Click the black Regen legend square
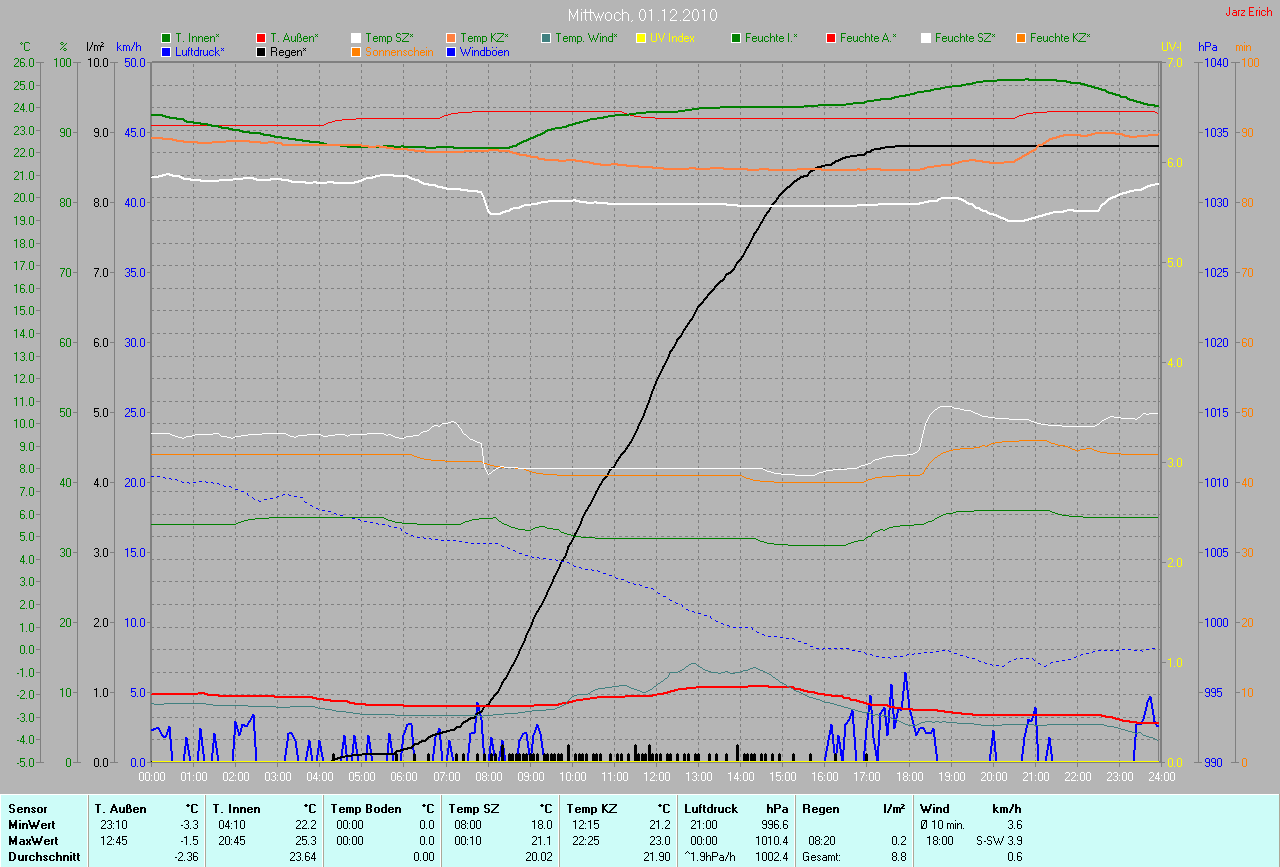The width and height of the screenshot is (1280, 867). 261,51
